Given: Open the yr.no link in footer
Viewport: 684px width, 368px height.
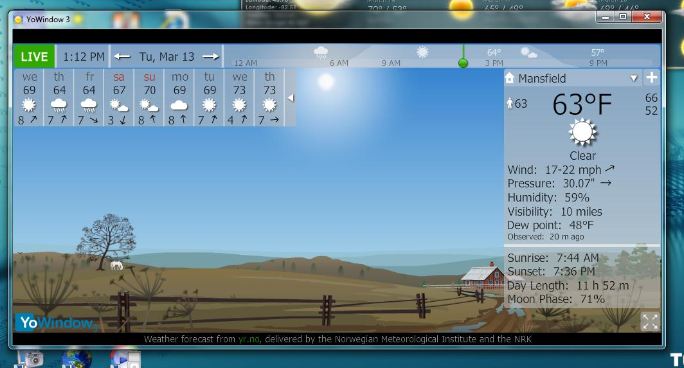Looking at the screenshot, I should click(249, 339).
